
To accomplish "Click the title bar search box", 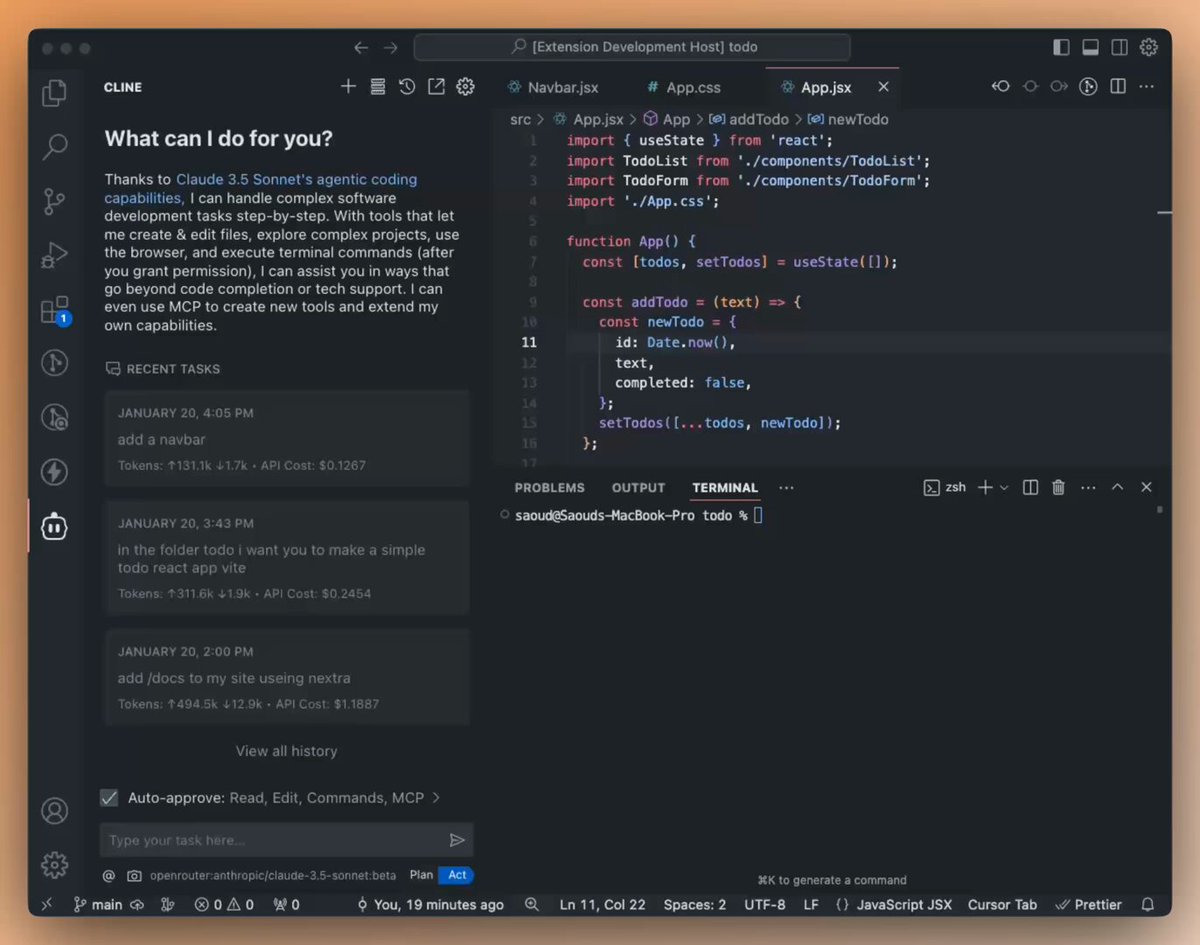I will click(632, 47).
